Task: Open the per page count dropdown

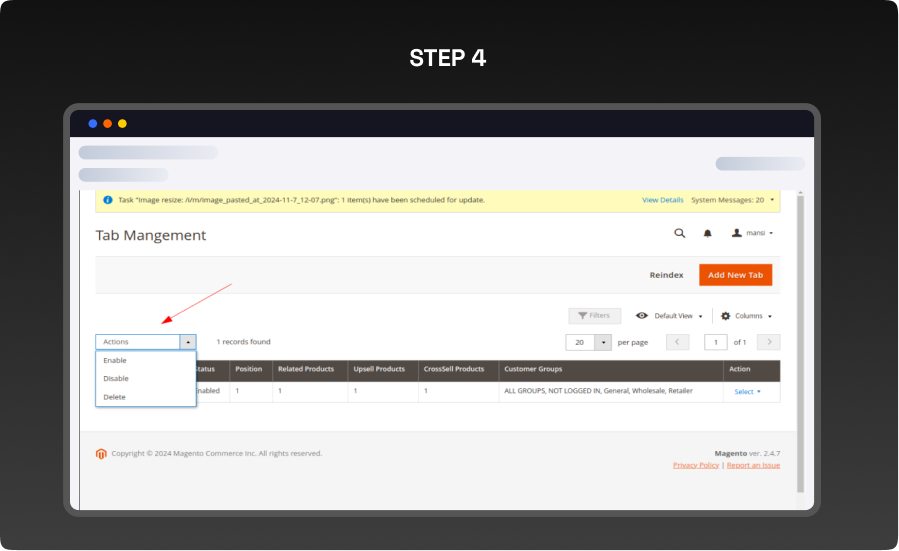Action: coord(602,342)
